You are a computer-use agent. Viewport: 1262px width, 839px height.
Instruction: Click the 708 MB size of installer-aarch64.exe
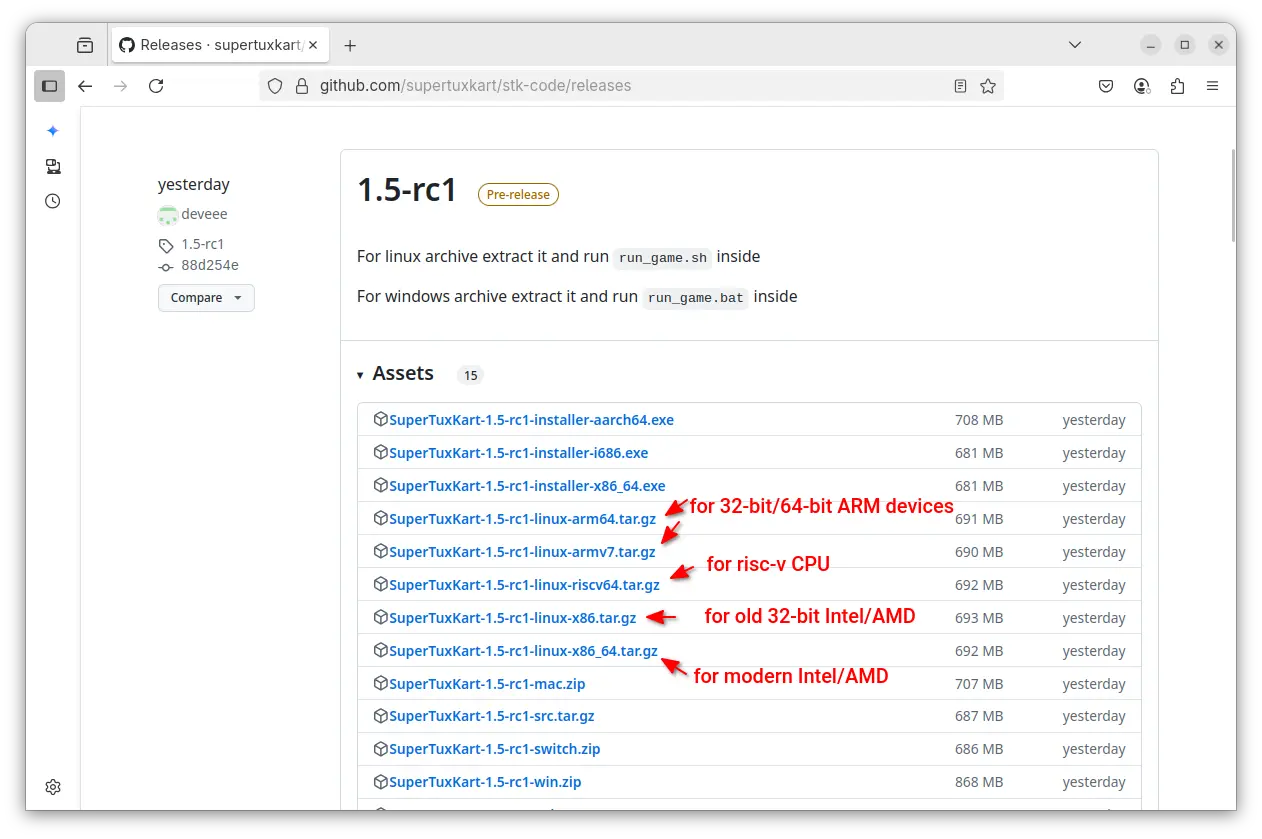(979, 420)
